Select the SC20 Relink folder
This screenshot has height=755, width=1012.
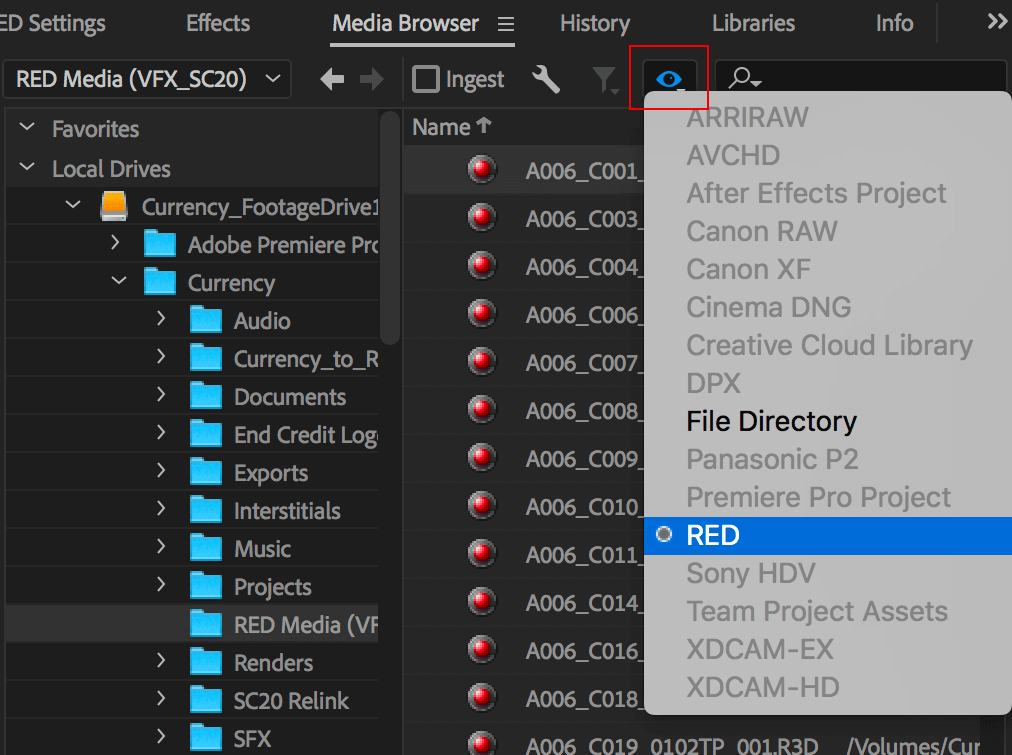pos(291,701)
